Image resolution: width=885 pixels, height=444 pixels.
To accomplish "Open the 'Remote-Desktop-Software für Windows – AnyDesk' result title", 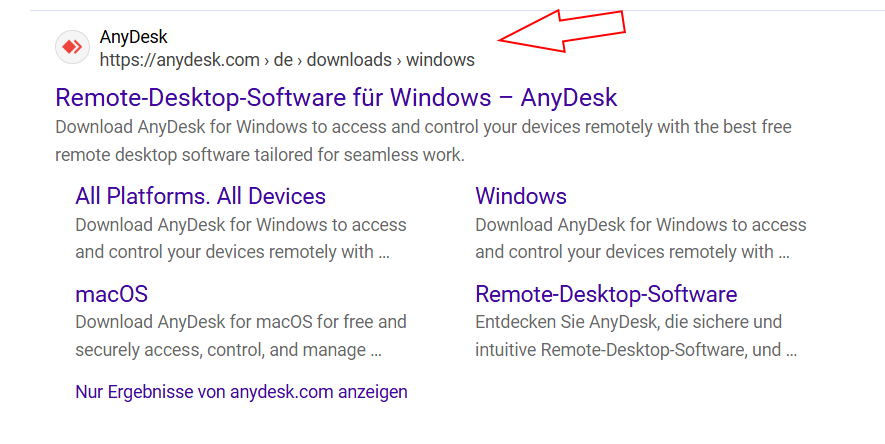I will [x=336, y=97].
